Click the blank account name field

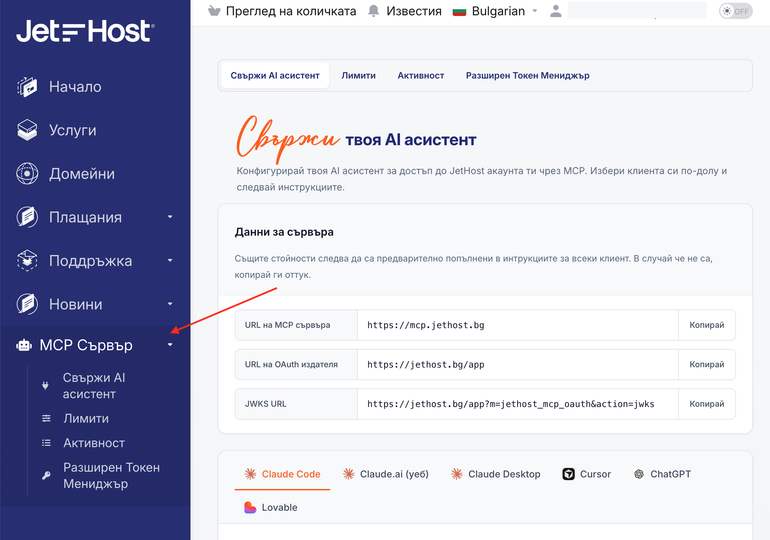(637, 11)
